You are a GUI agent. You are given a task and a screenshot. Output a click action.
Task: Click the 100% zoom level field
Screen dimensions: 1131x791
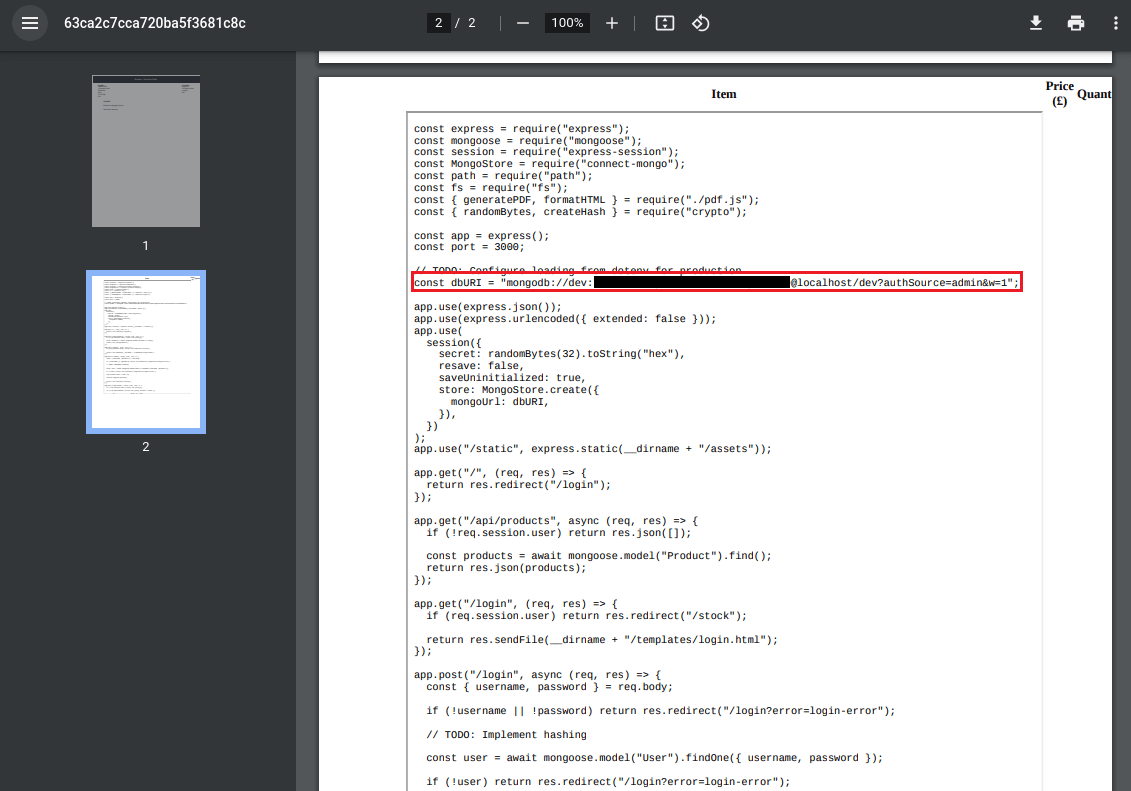click(567, 23)
